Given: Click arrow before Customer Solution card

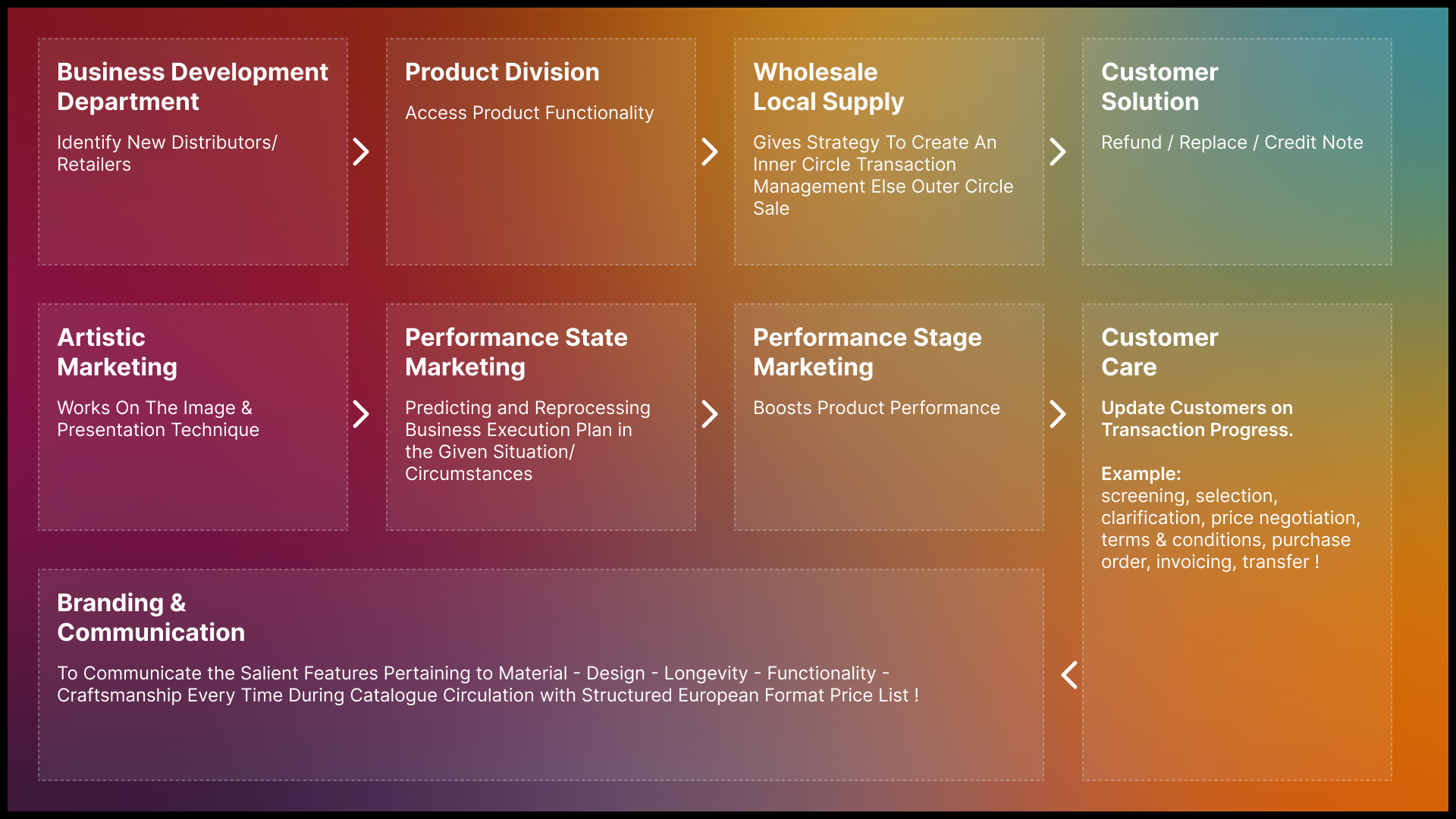Looking at the screenshot, I should (1058, 152).
